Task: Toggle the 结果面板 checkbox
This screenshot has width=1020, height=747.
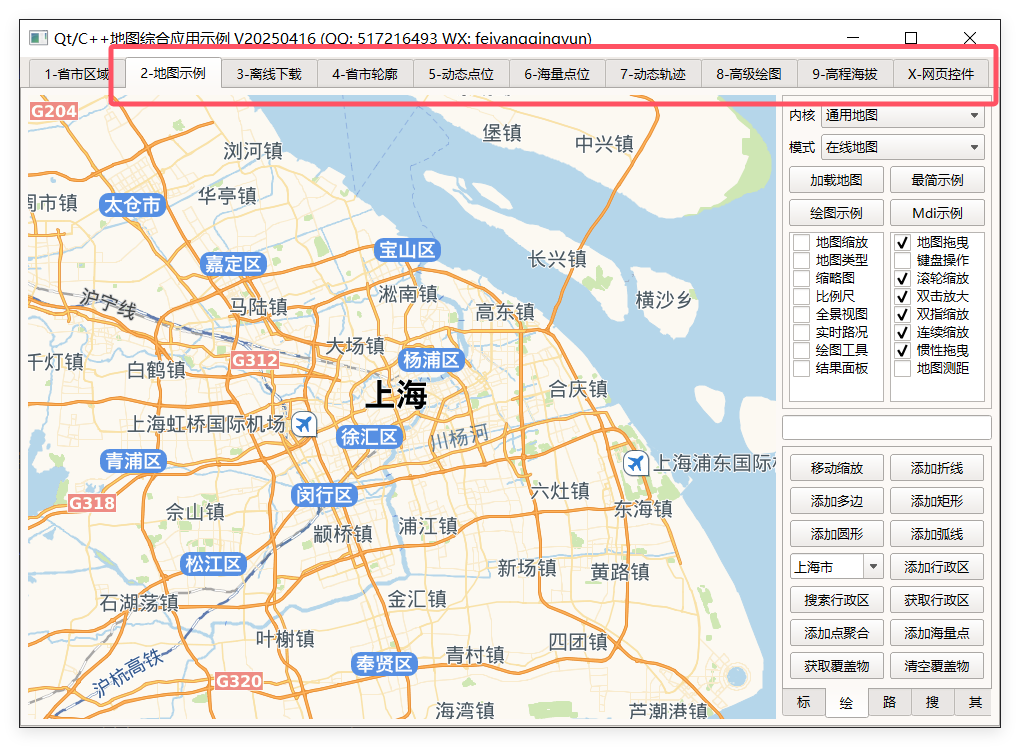Action: tap(802, 368)
